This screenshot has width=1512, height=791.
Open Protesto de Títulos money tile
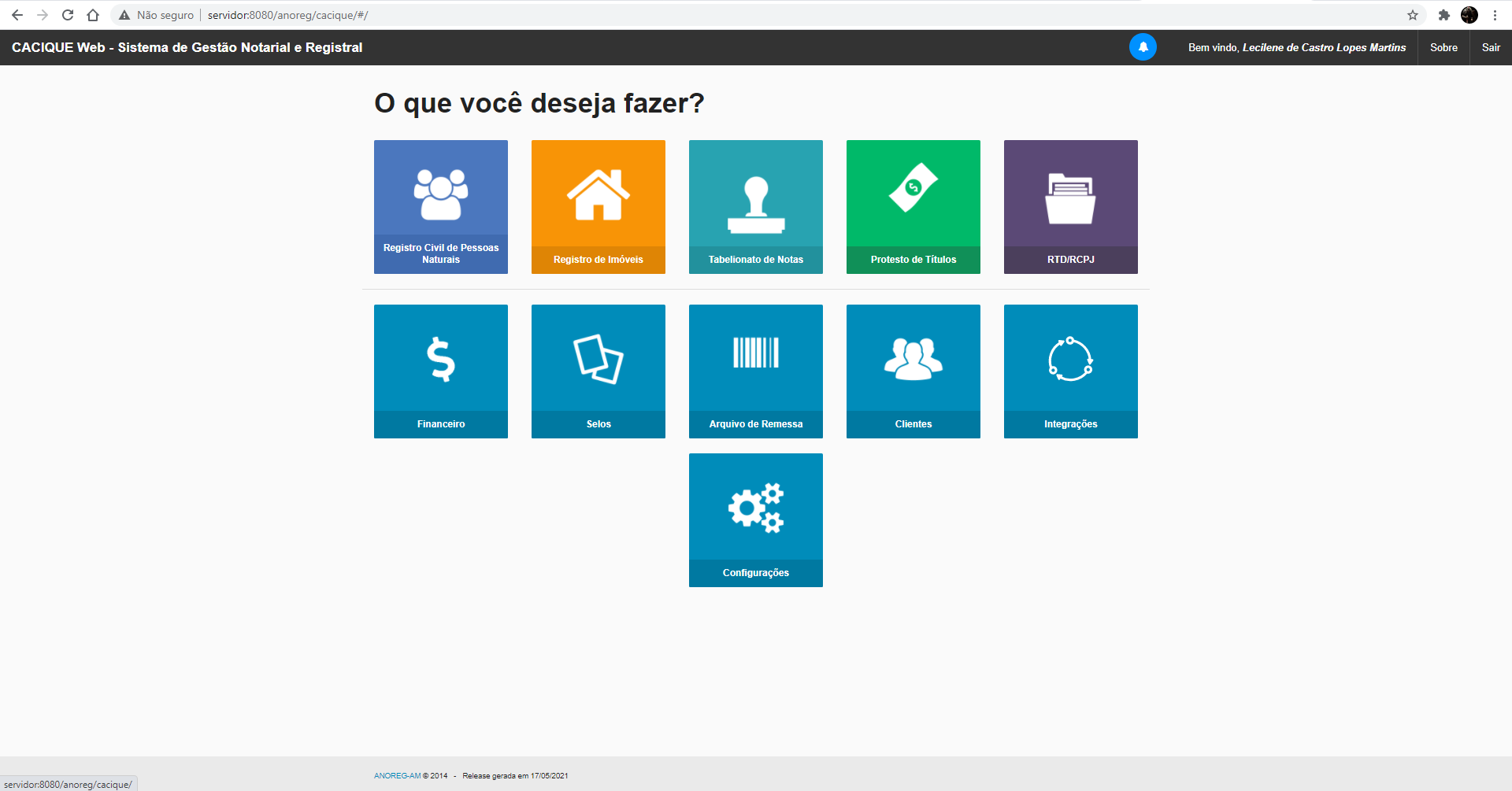click(913, 206)
